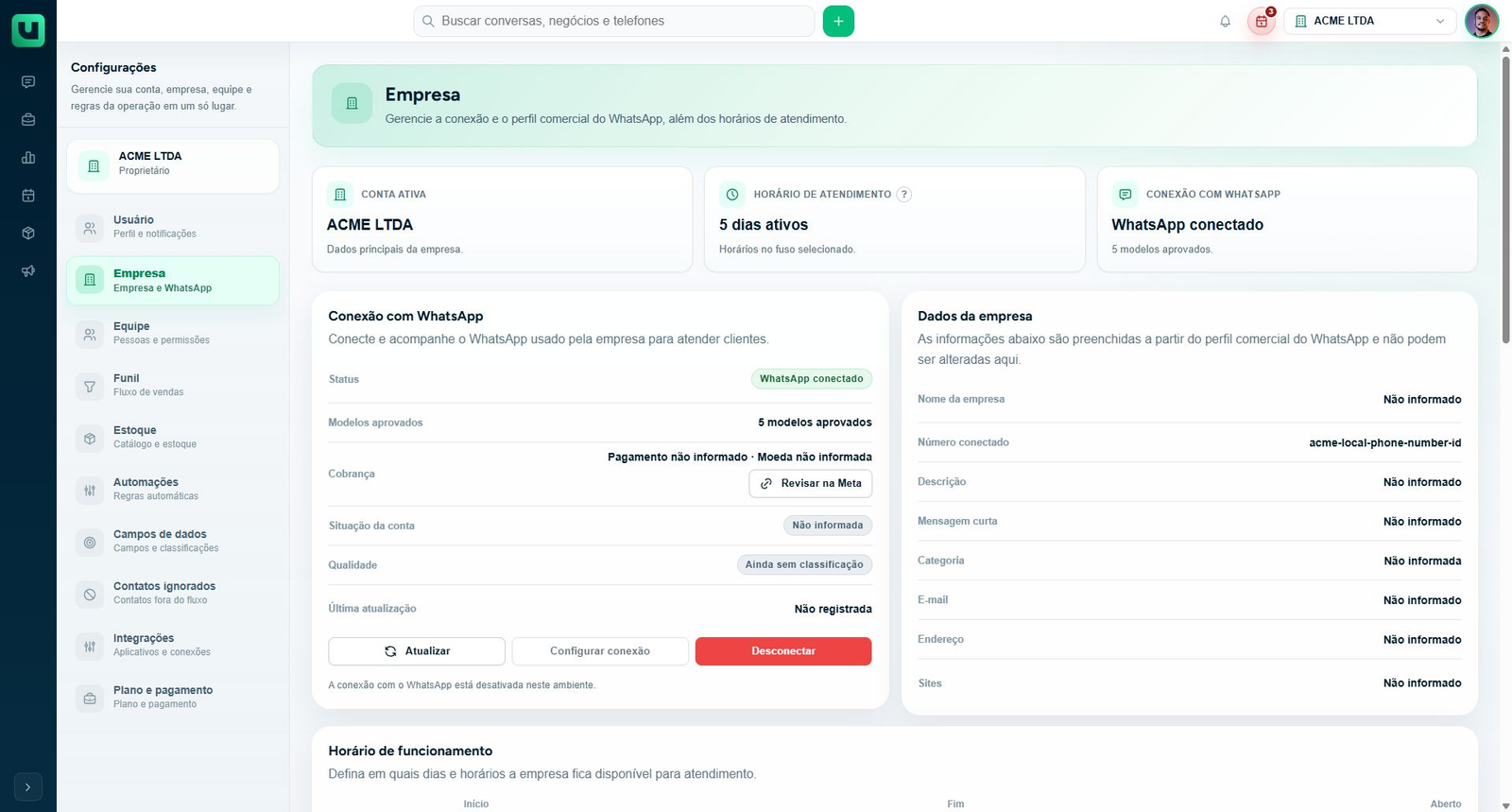1512x812 pixels.
Task: Focus the search conversations input field
Action: tap(614, 21)
